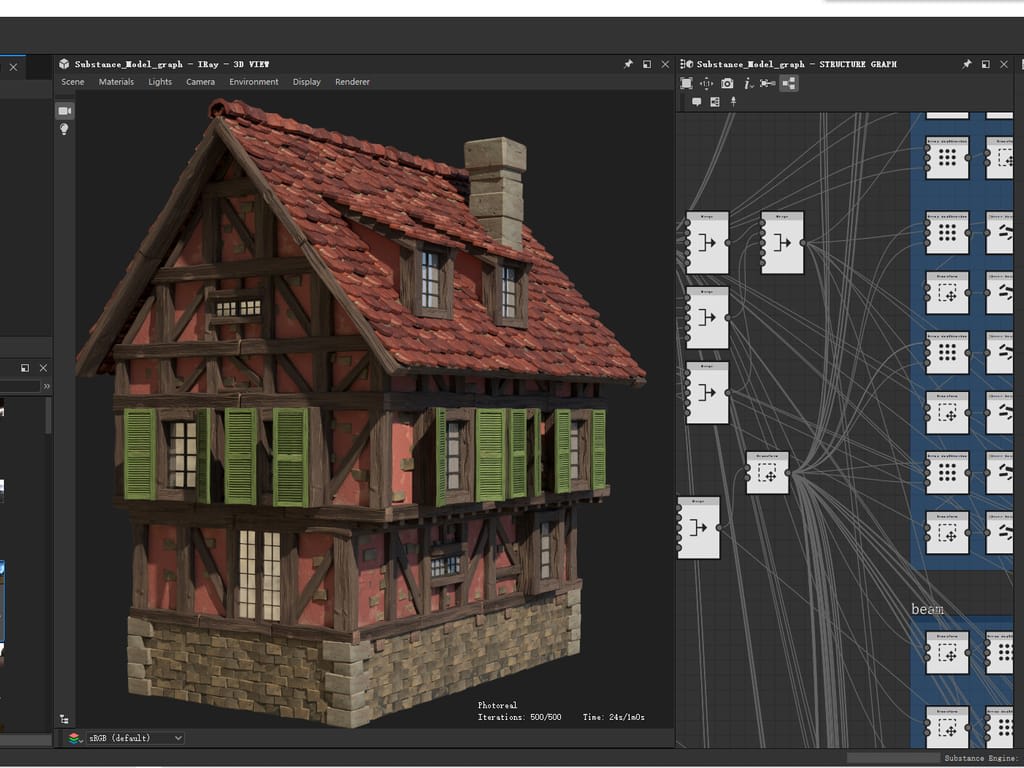
Task: Toggle pin on the Structure Graph panel
Action: tap(966, 64)
